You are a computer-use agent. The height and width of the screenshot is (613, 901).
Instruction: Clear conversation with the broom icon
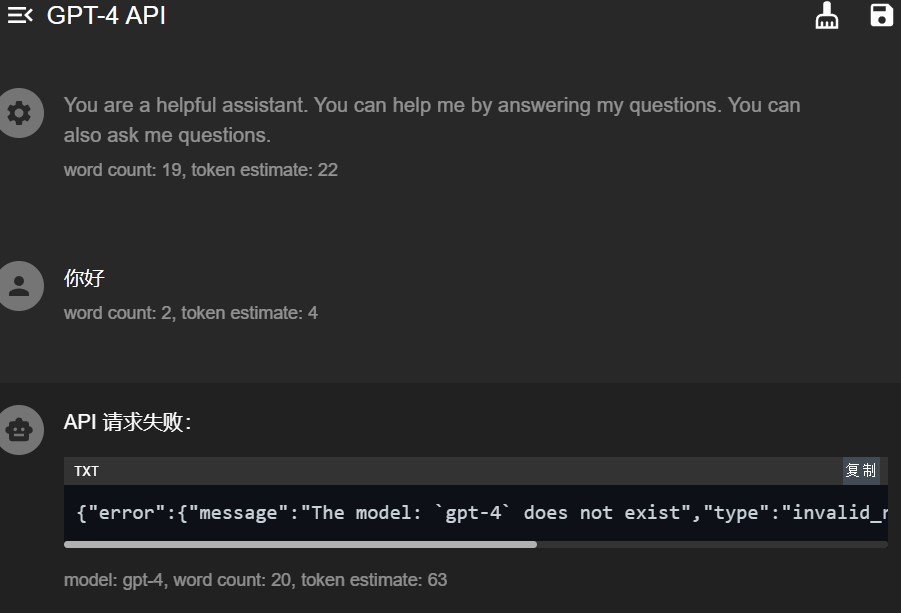[826, 16]
